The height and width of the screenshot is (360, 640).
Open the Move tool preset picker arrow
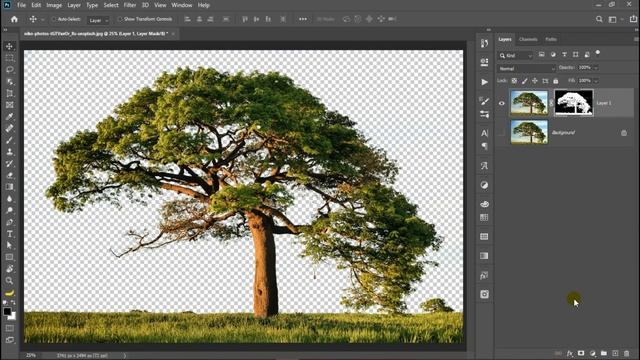(x=42, y=20)
